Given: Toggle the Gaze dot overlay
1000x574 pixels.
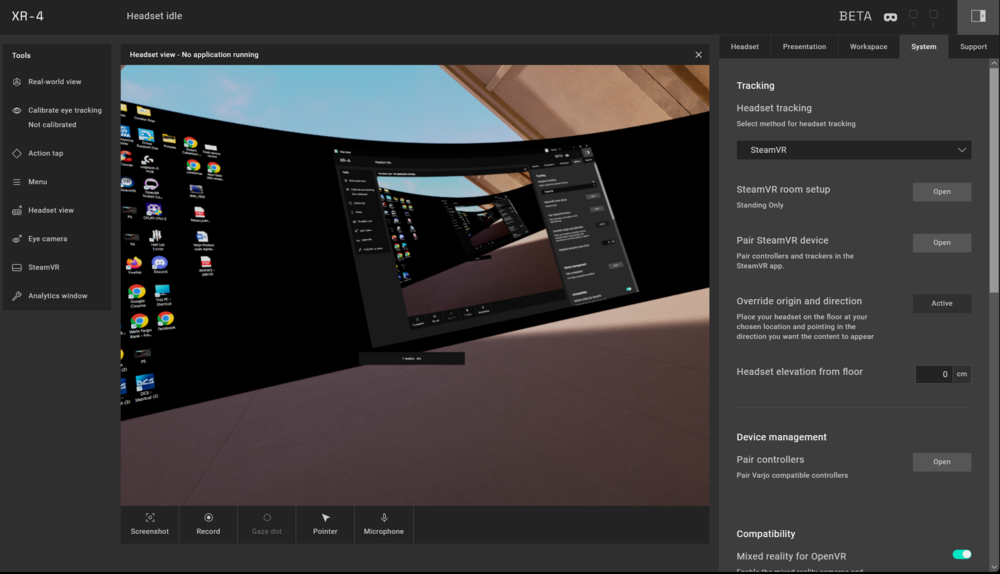Looking at the screenshot, I should (267, 524).
